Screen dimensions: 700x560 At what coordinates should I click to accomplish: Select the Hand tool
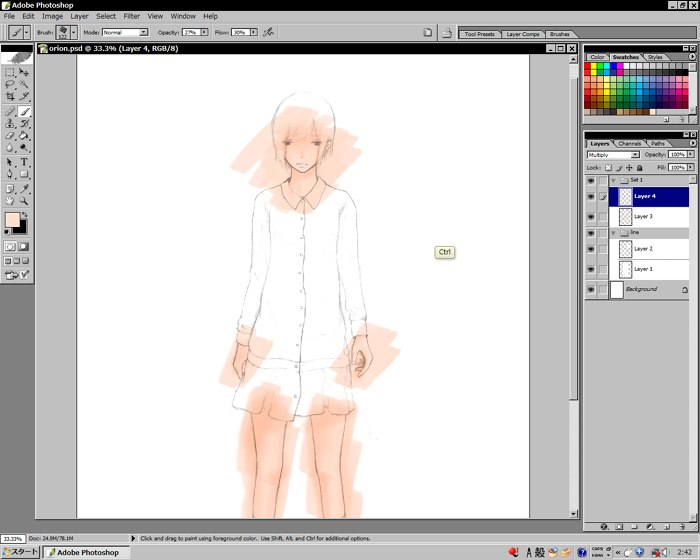(10, 201)
